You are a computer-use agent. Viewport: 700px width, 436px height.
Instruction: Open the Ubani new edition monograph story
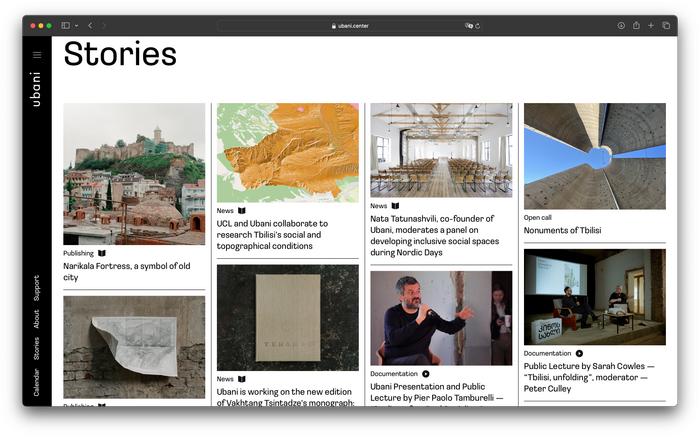coord(286,397)
